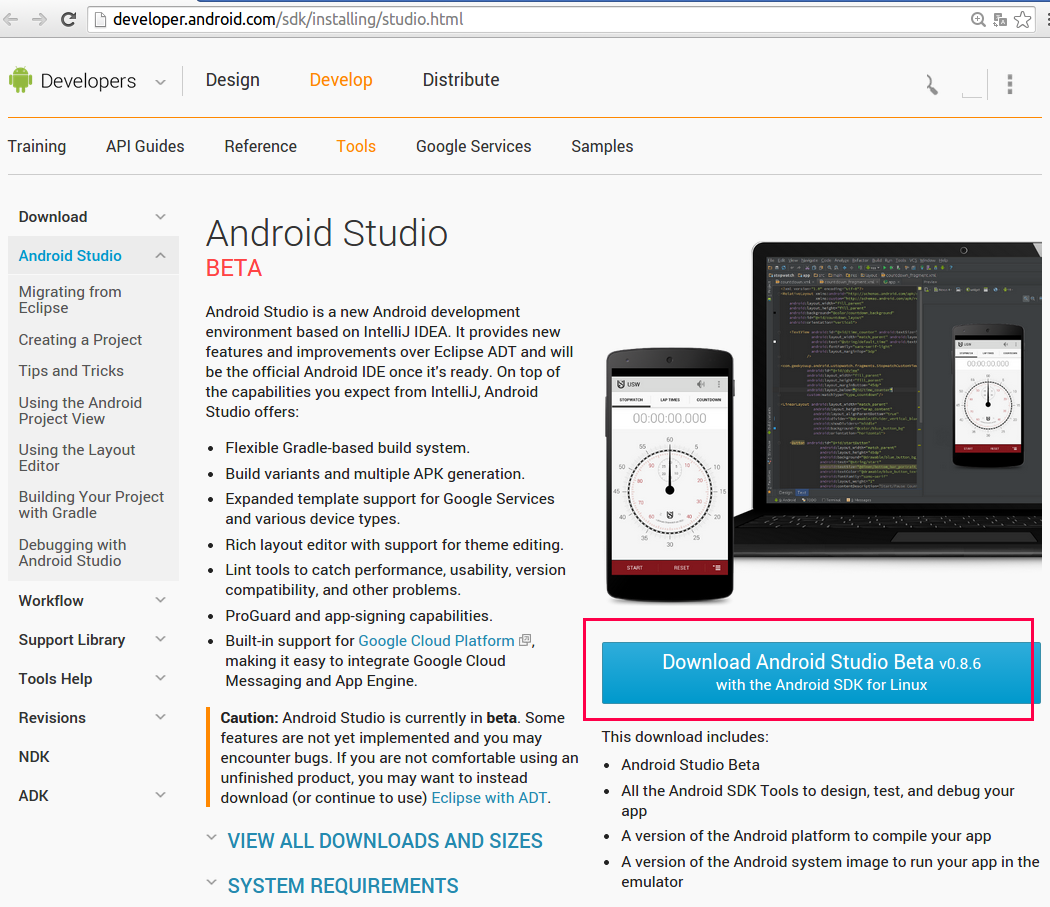Click the browser back arrow

[x=11, y=19]
